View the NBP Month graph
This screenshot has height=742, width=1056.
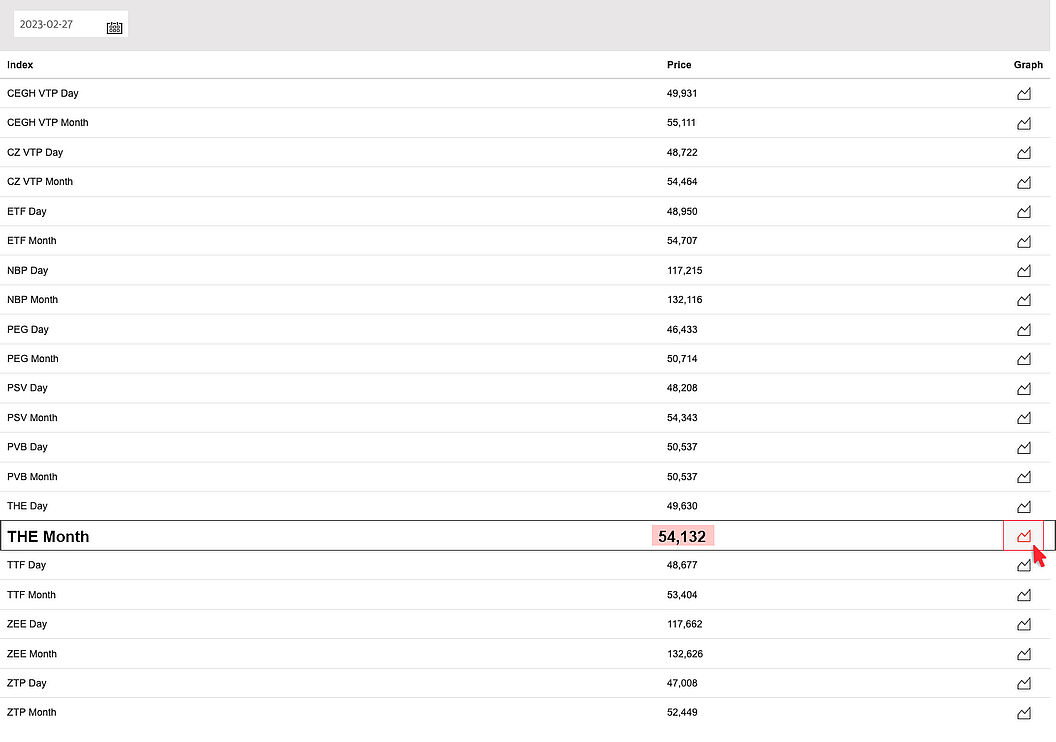coord(1024,300)
